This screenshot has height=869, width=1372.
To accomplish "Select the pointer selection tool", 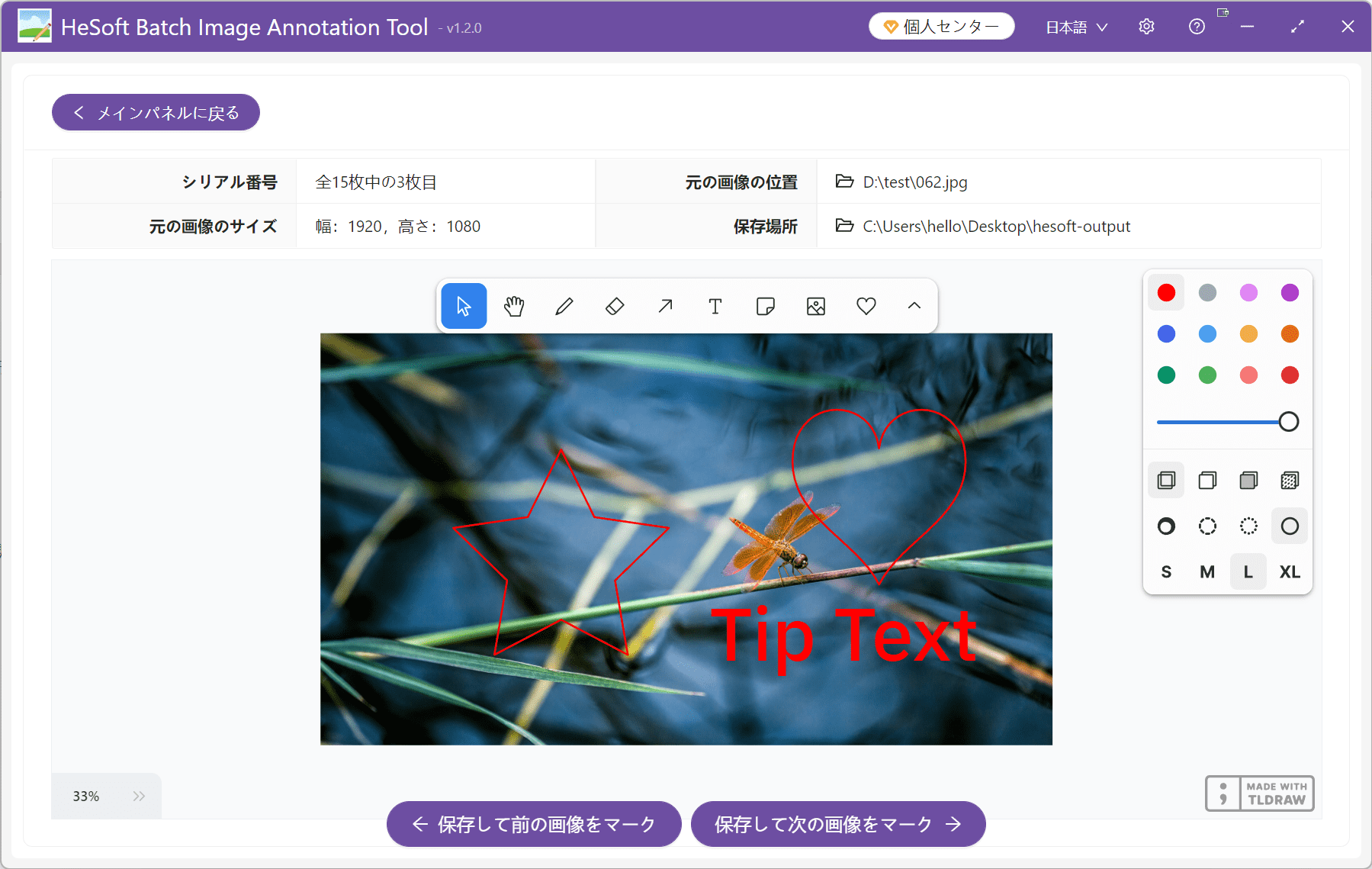I will pos(464,306).
